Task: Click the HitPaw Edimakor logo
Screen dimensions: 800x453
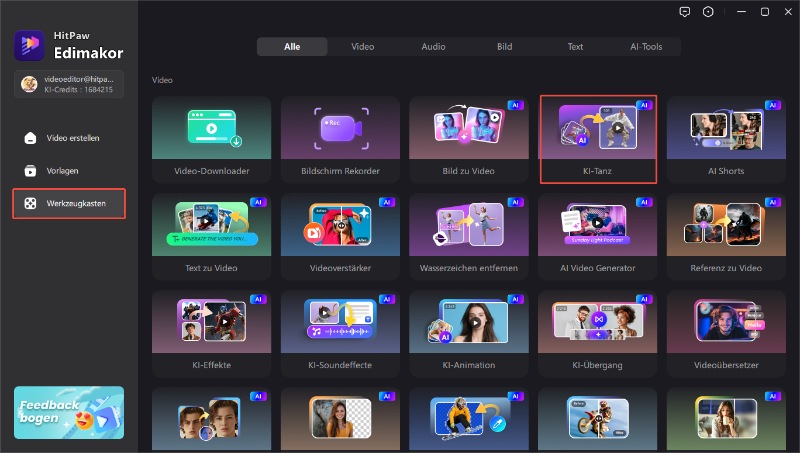Action: 26,45
